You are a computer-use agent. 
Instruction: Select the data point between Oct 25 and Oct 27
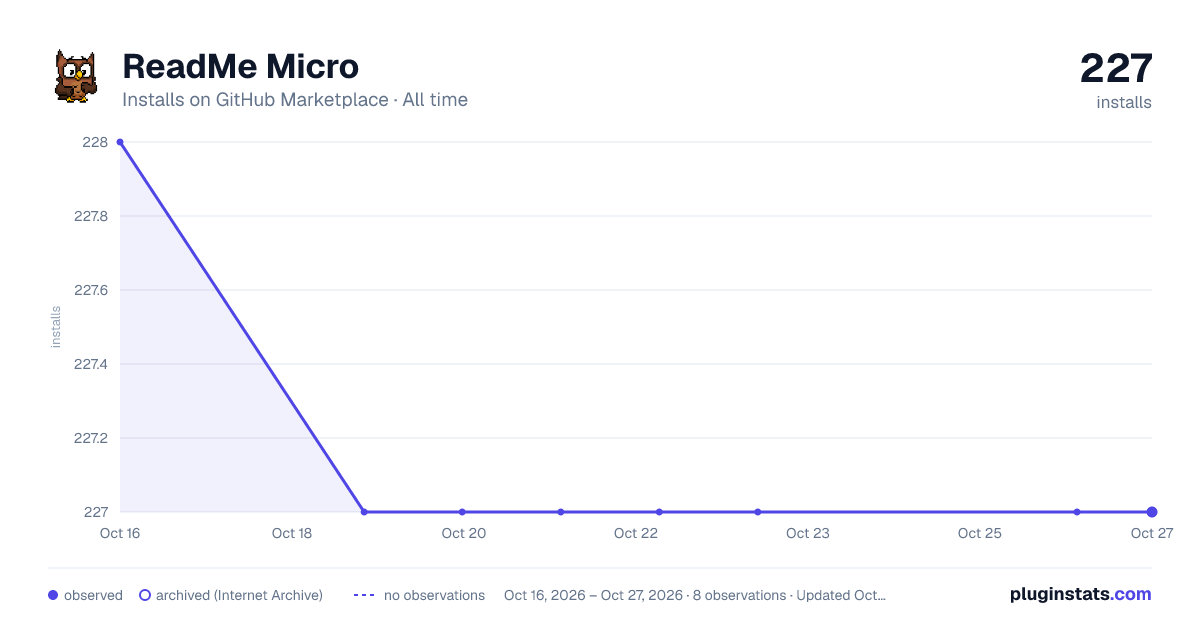tap(1077, 512)
